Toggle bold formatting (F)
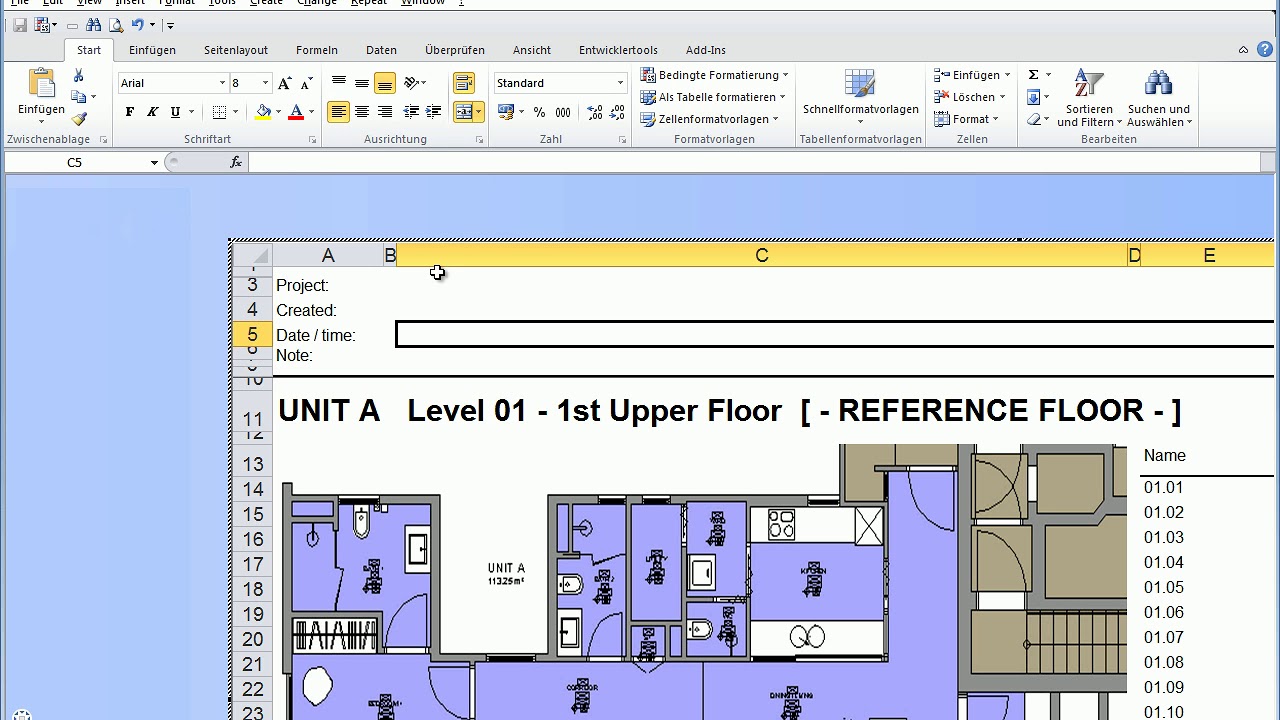The image size is (1280, 720). 129,112
